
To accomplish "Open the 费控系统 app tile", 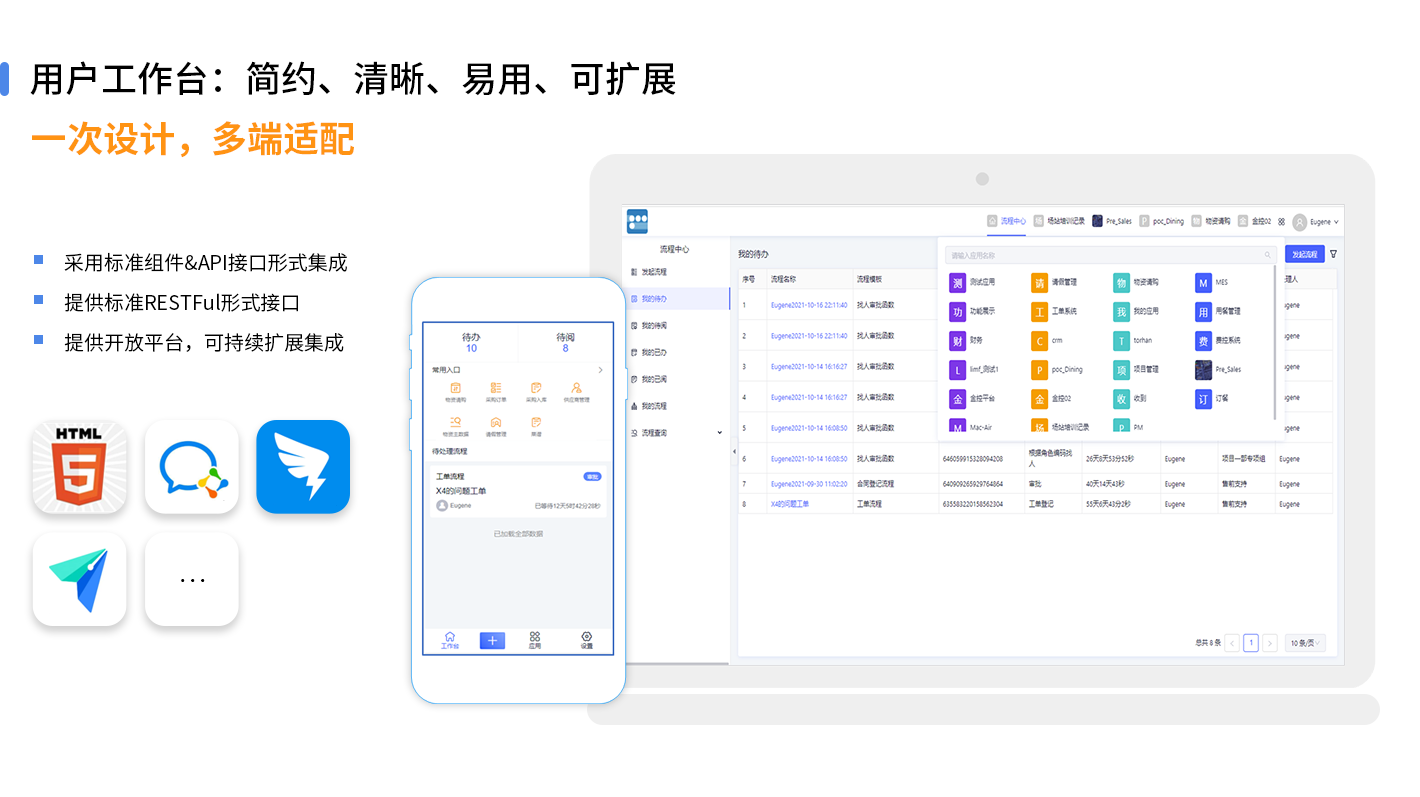I will coord(1219,341).
